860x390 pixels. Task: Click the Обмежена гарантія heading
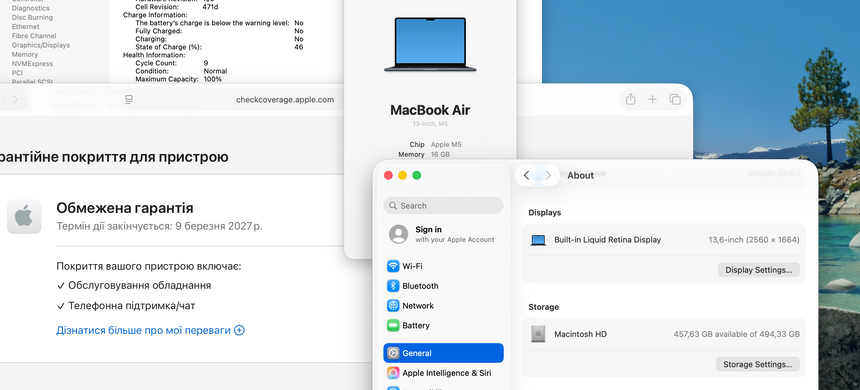pos(125,208)
